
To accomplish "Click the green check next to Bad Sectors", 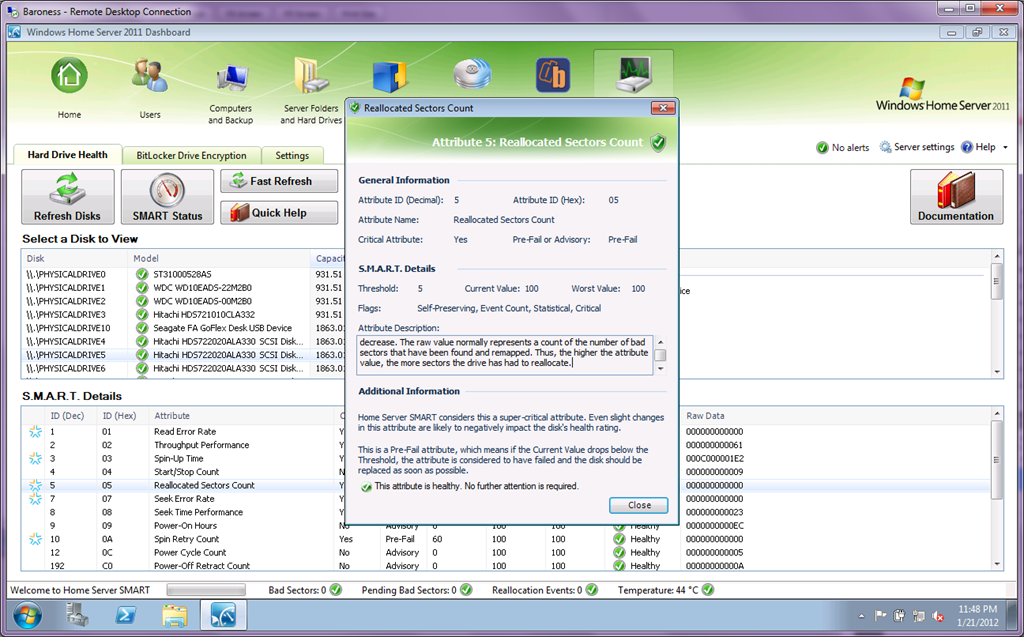I will [x=336, y=590].
